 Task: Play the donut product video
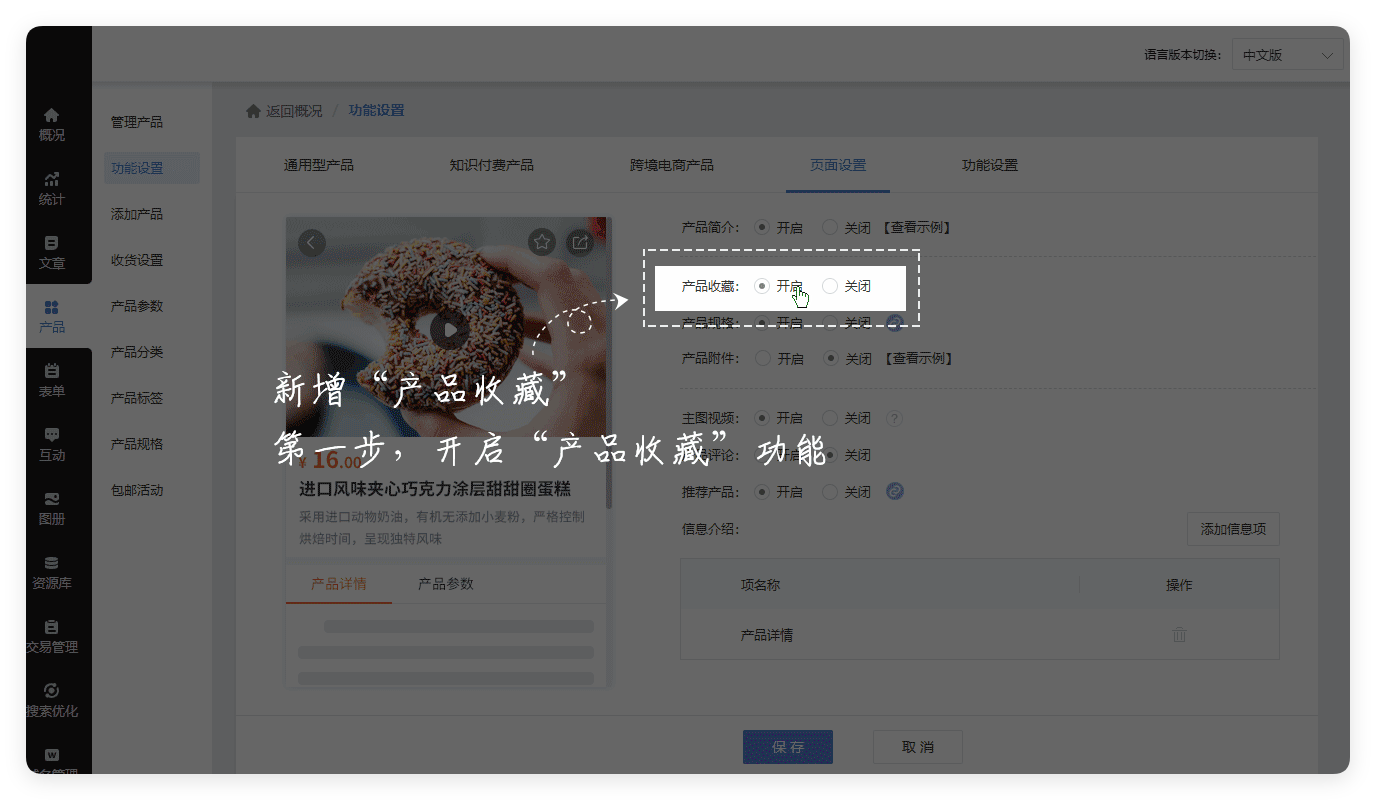click(x=449, y=329)
